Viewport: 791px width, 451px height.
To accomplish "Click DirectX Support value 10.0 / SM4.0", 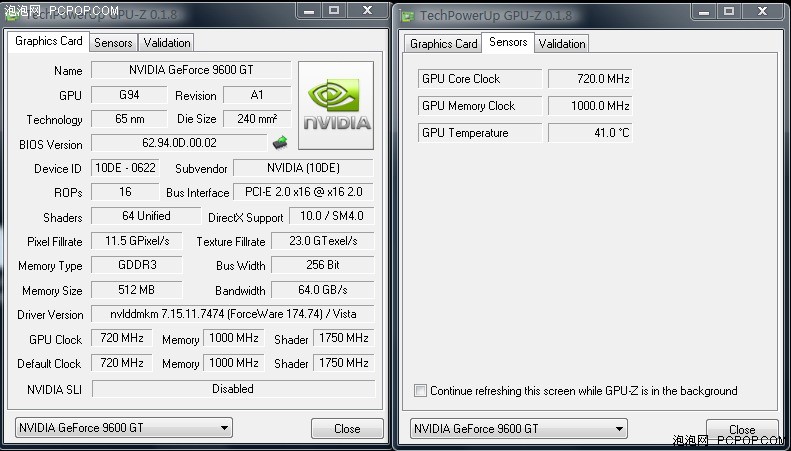I will 331,216.
